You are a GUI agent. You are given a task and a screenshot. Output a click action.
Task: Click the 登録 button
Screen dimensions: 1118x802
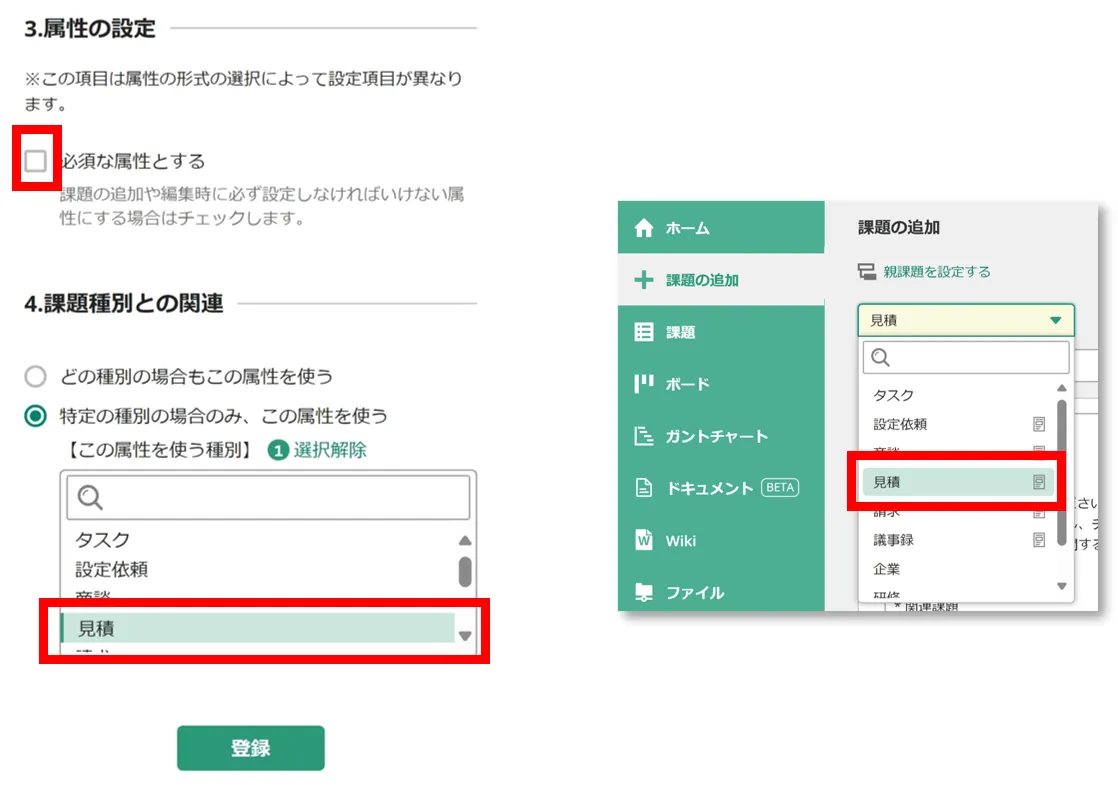[x=250, y=748]
